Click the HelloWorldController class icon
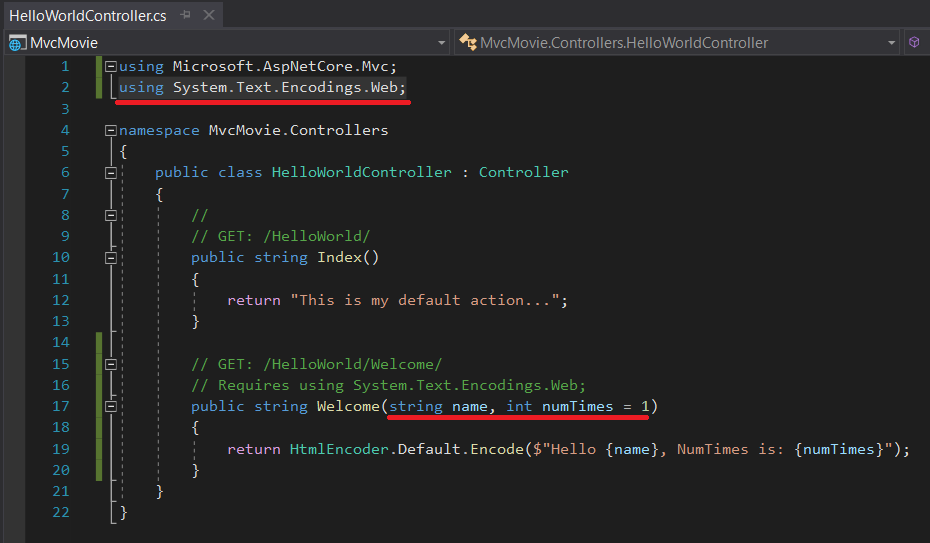This screenshot has height=543, width=930. pyautogui.click(x=468, y=42)
